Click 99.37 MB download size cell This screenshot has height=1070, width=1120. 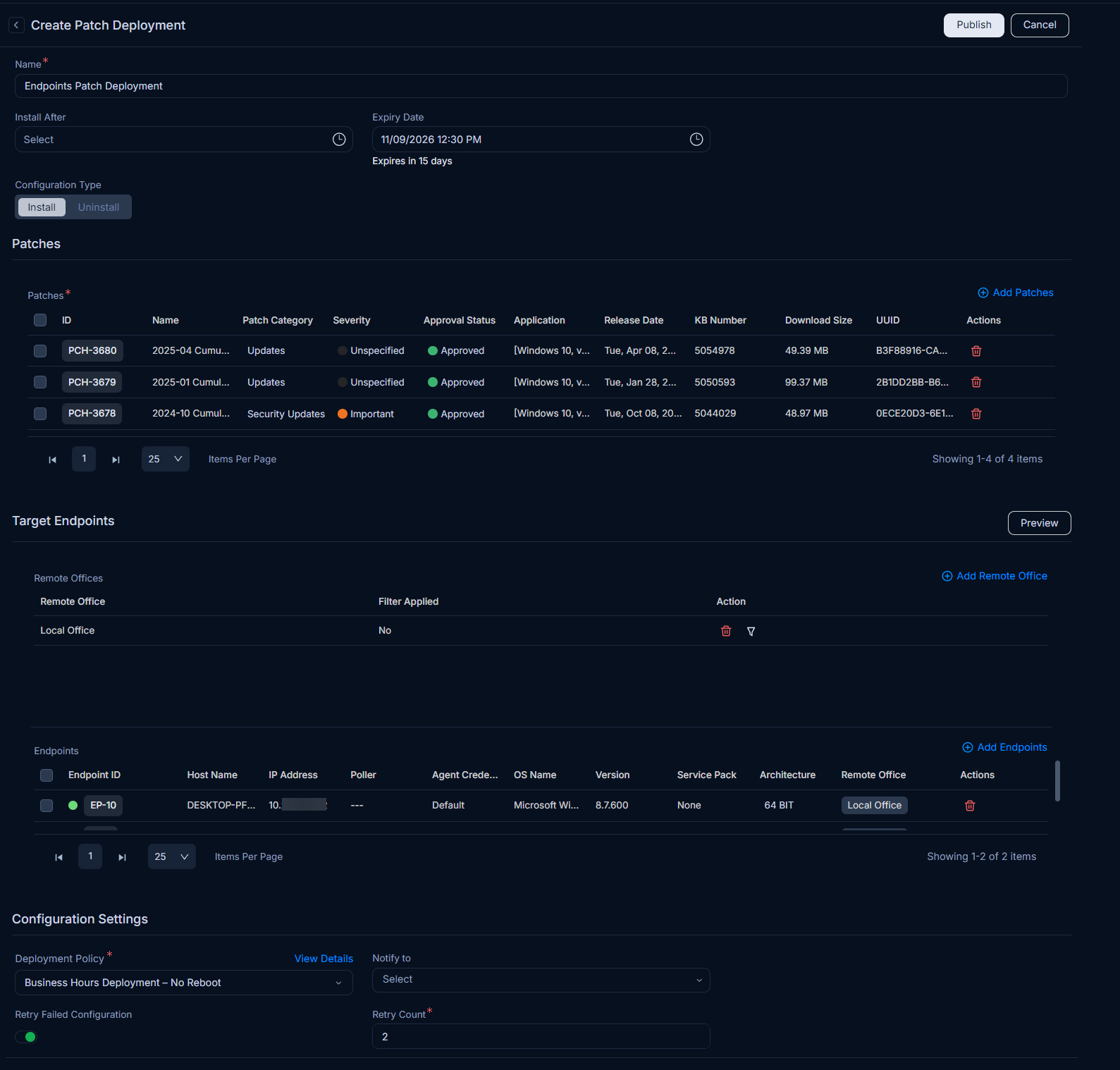806,382
